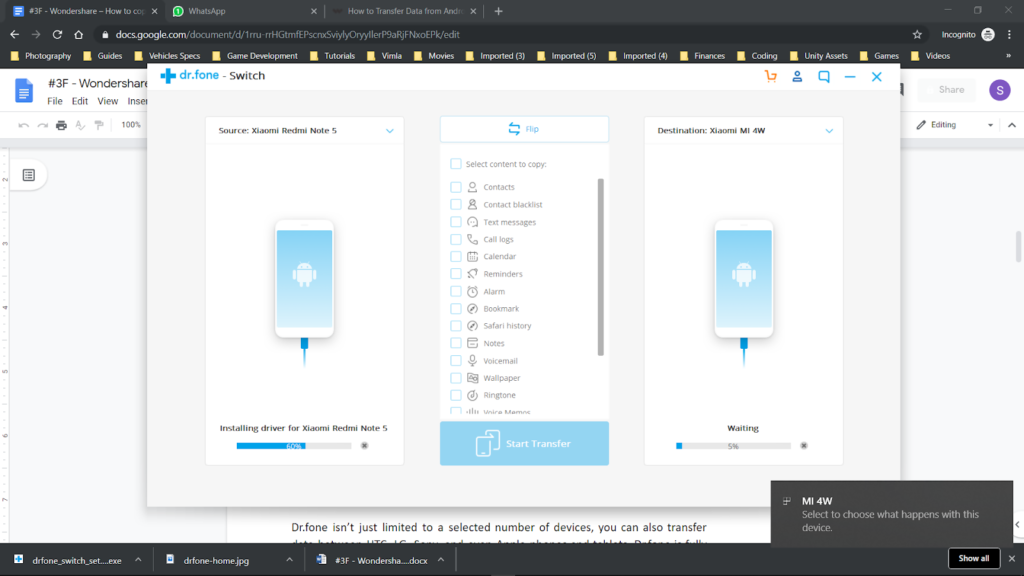Viewport: 1024px width, 576px height.
Task: Cancel the MI 4W waiting progress
Action: pos(804,445)
